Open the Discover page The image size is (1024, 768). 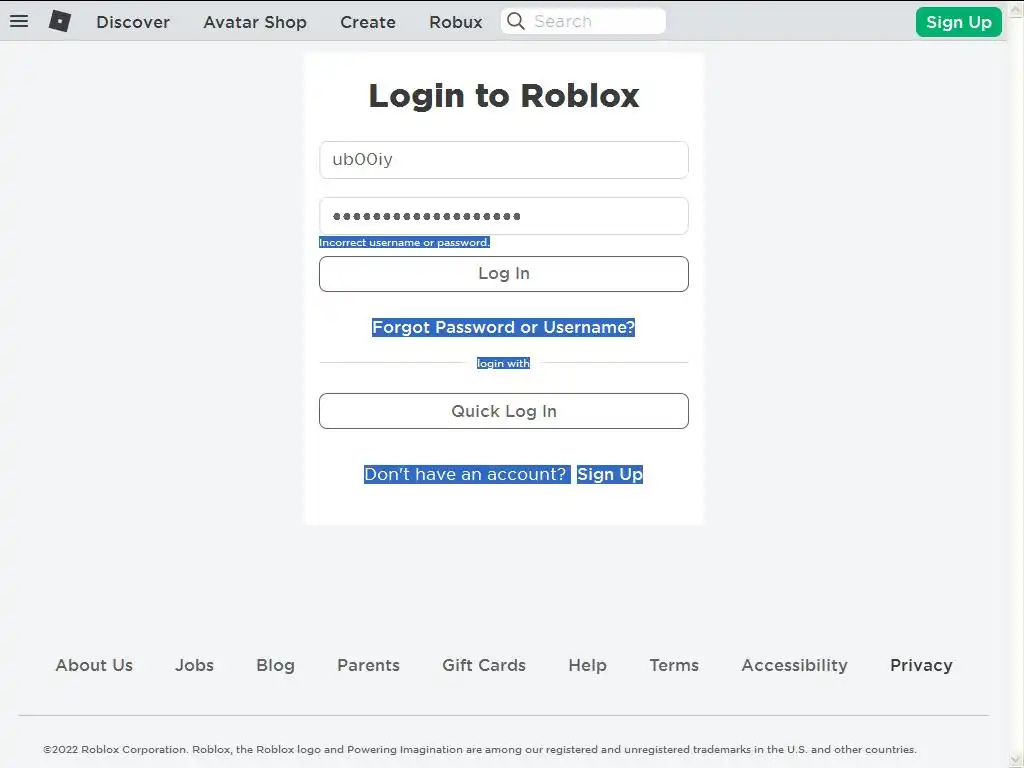pyautogui.click(x=133, y=22)
